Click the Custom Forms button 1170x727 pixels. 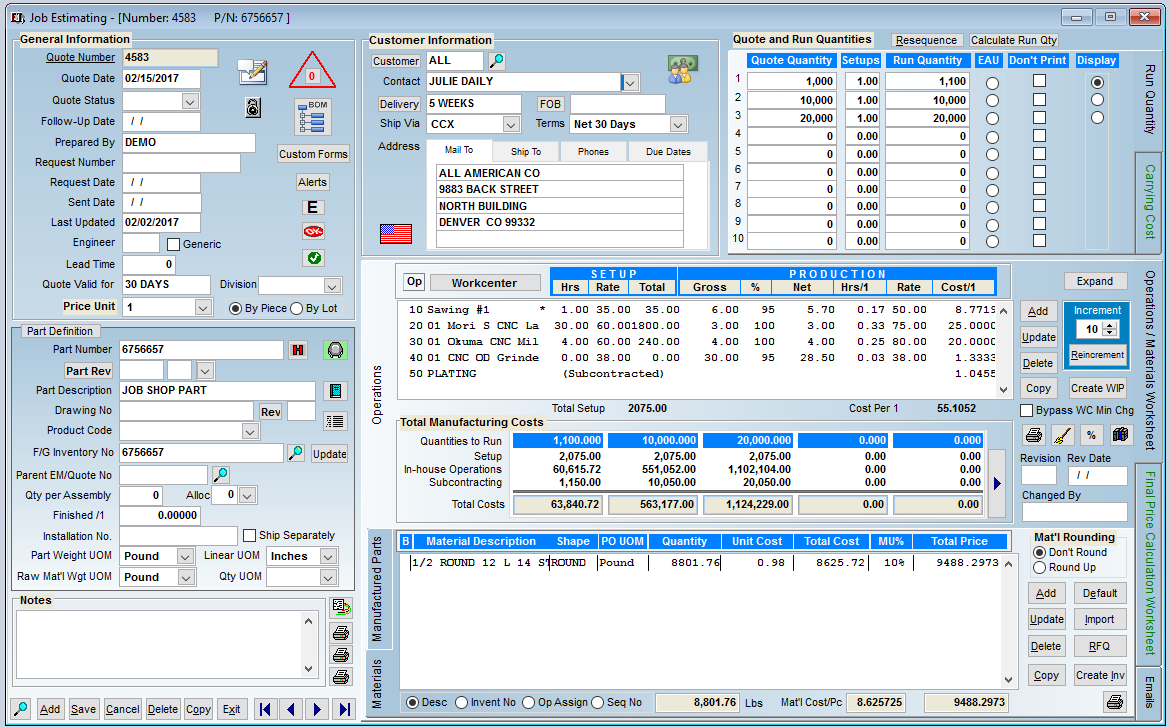pos(313,154)
